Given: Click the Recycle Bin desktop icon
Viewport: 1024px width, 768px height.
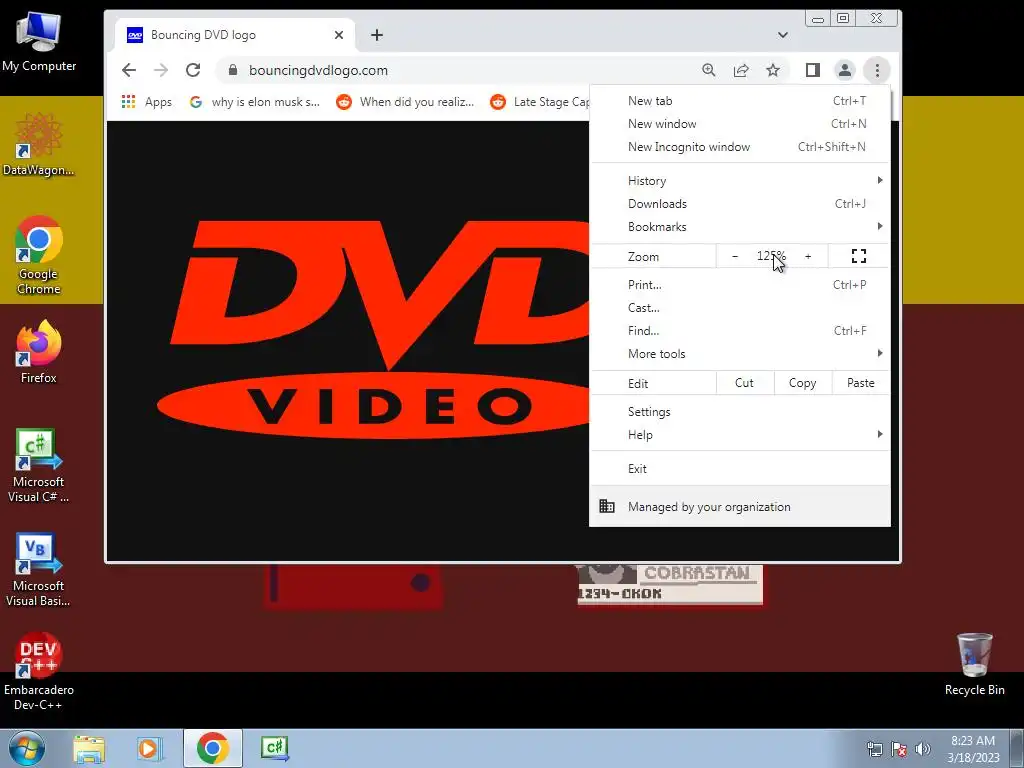Looking at the screenshot, I should tap(974, 664).
